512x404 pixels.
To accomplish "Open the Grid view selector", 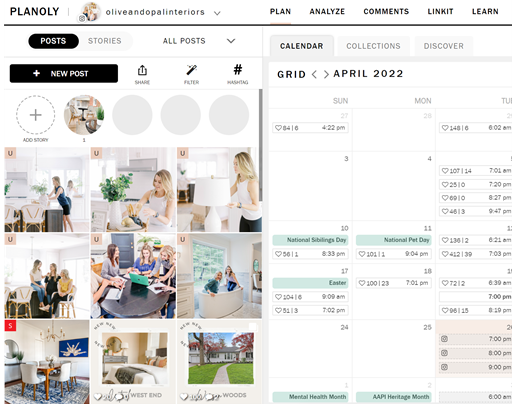I will pos(291,74).
